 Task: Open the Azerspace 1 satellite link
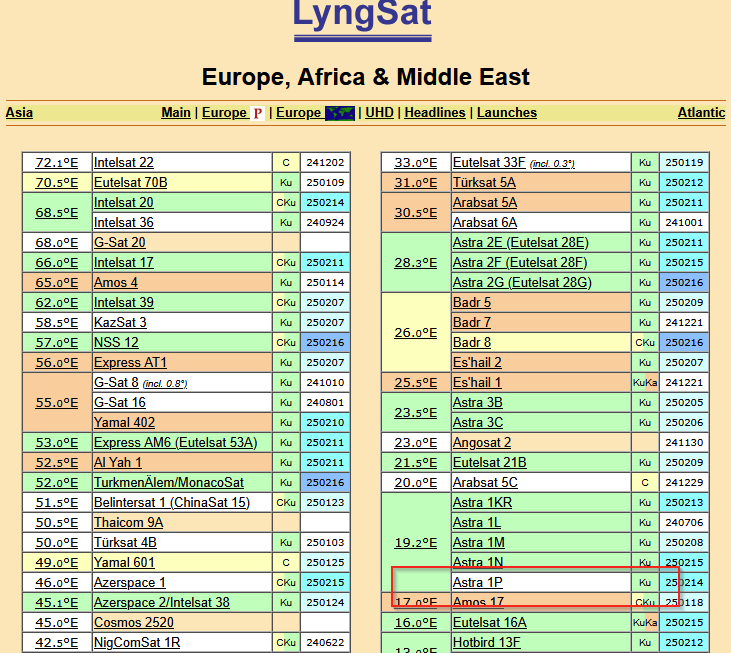pos(130,583)
